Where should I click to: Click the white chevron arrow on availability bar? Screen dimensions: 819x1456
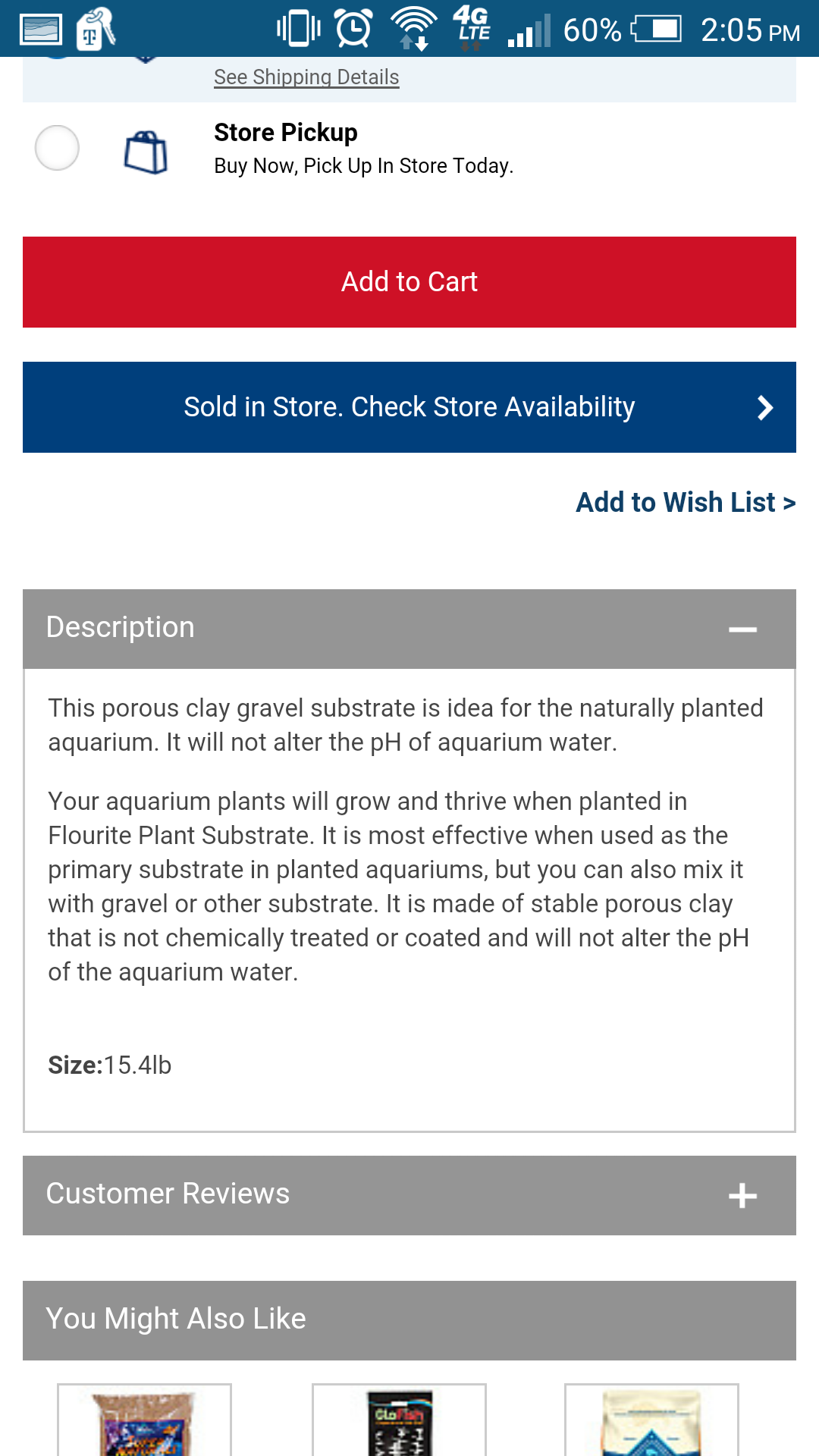click(765, 408)
